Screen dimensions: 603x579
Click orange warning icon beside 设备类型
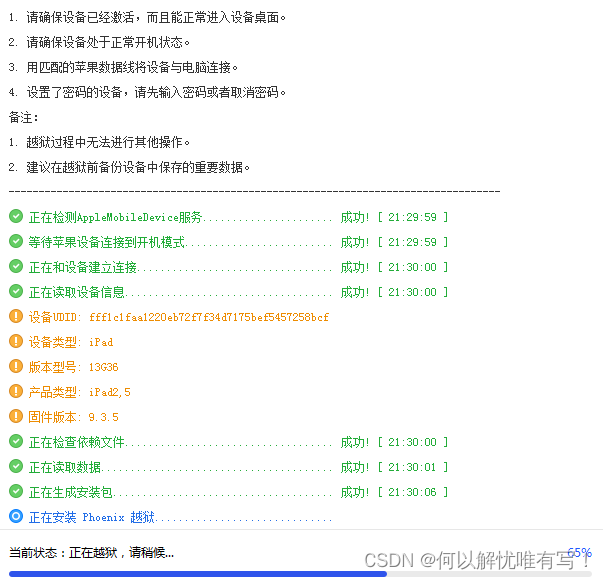pos(16,341)
